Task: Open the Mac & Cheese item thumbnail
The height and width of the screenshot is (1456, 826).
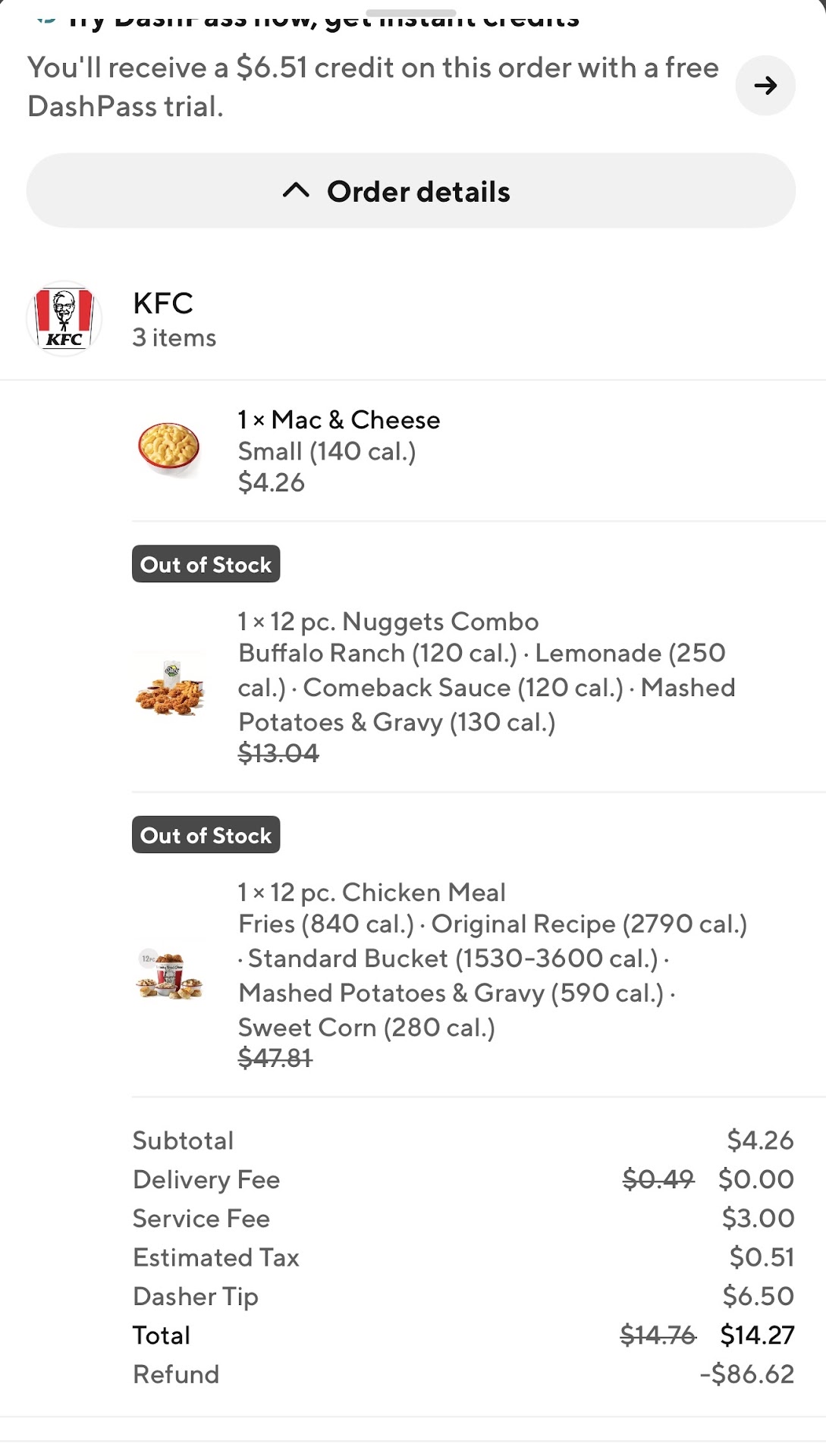Action: click(169, 449)
